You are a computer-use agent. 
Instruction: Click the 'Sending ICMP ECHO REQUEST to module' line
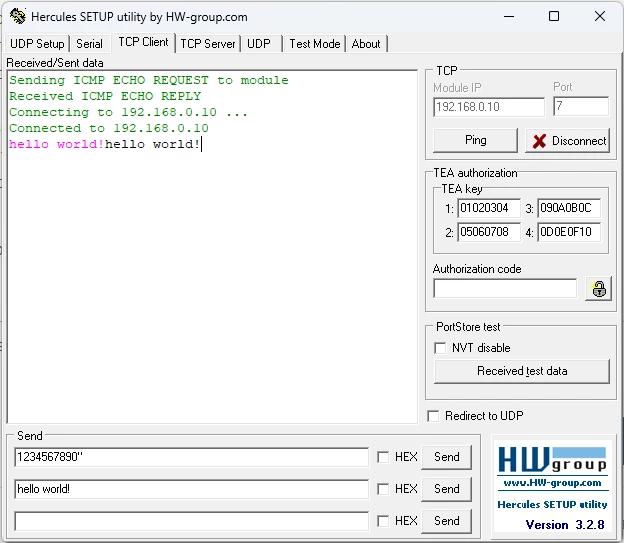(x=149, y=80)
